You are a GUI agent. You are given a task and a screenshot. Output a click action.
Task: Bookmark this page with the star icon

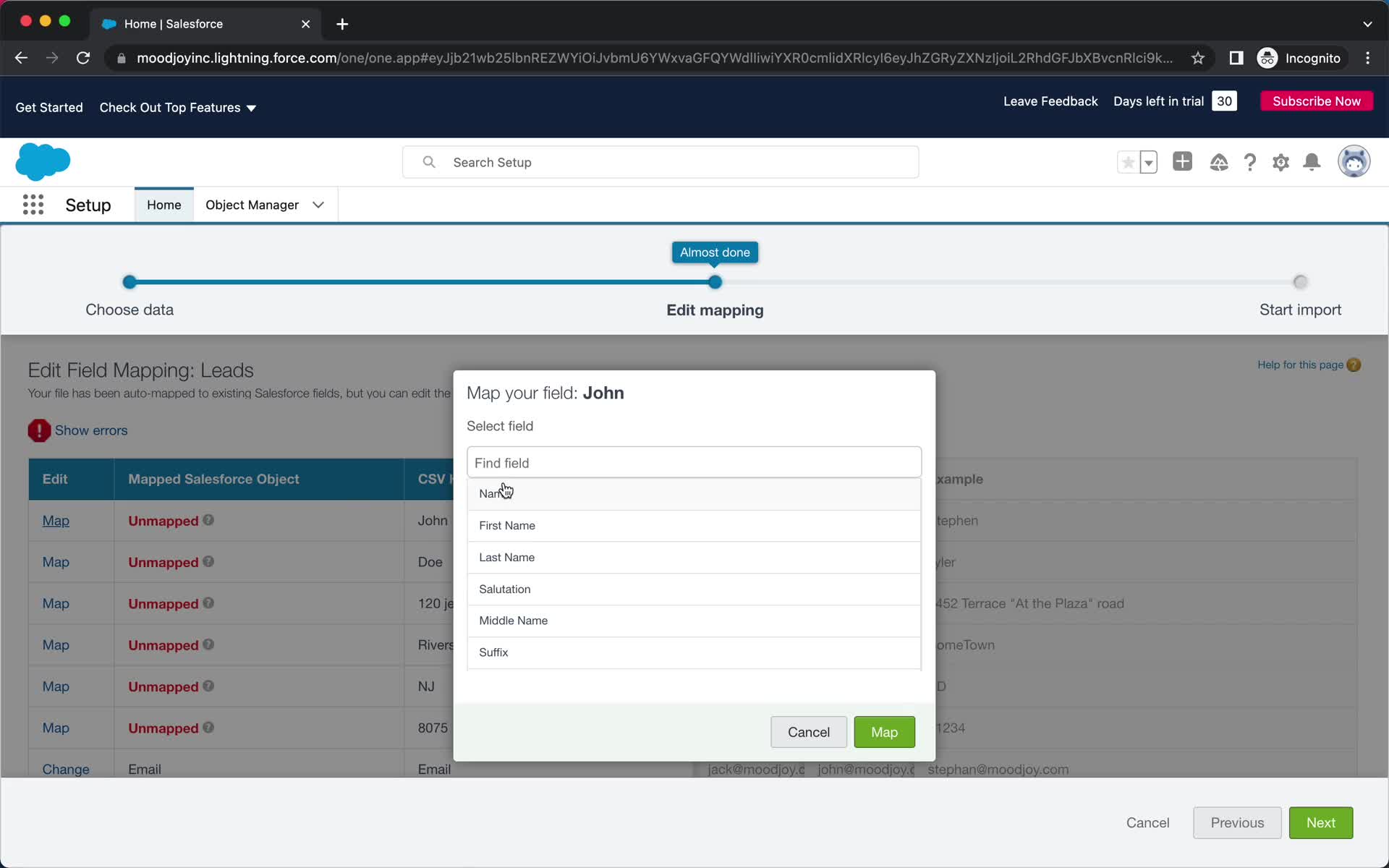click(1198, 58)
